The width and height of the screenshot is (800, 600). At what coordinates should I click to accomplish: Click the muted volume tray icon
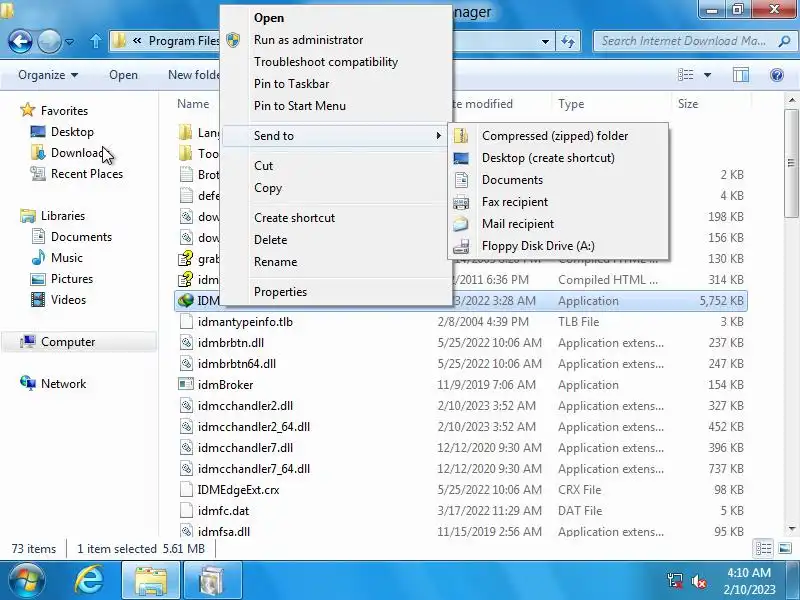tap(698, 581)
